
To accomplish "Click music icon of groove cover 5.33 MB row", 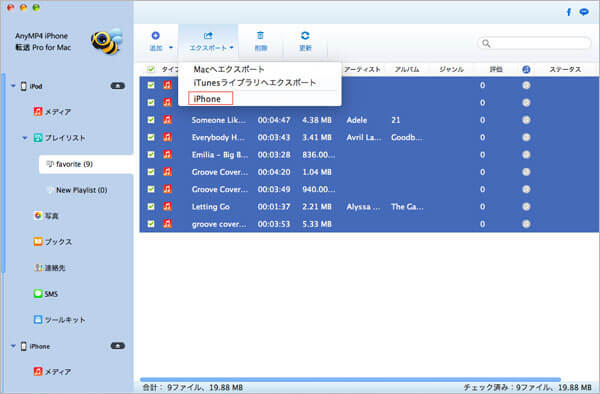I will pos(167,224).
